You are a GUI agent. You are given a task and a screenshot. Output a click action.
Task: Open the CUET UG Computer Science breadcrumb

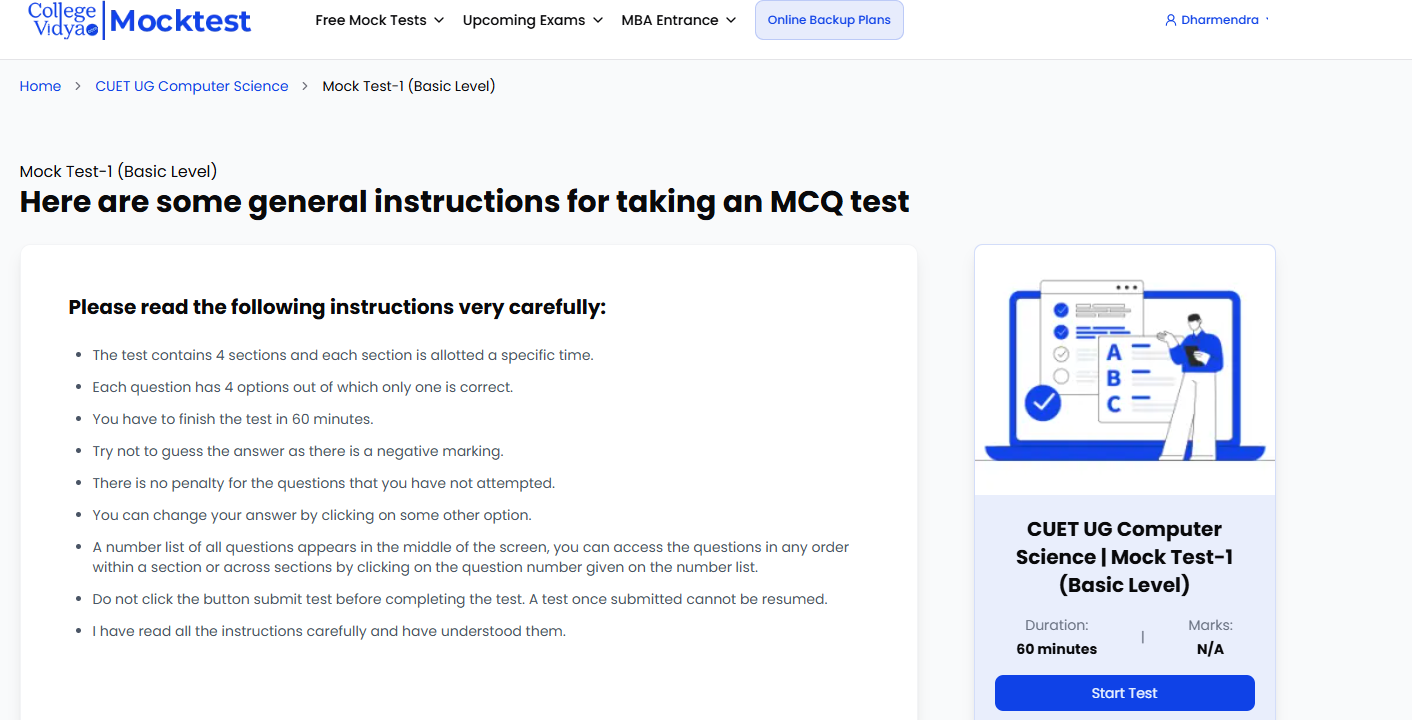tap(192, 86)
